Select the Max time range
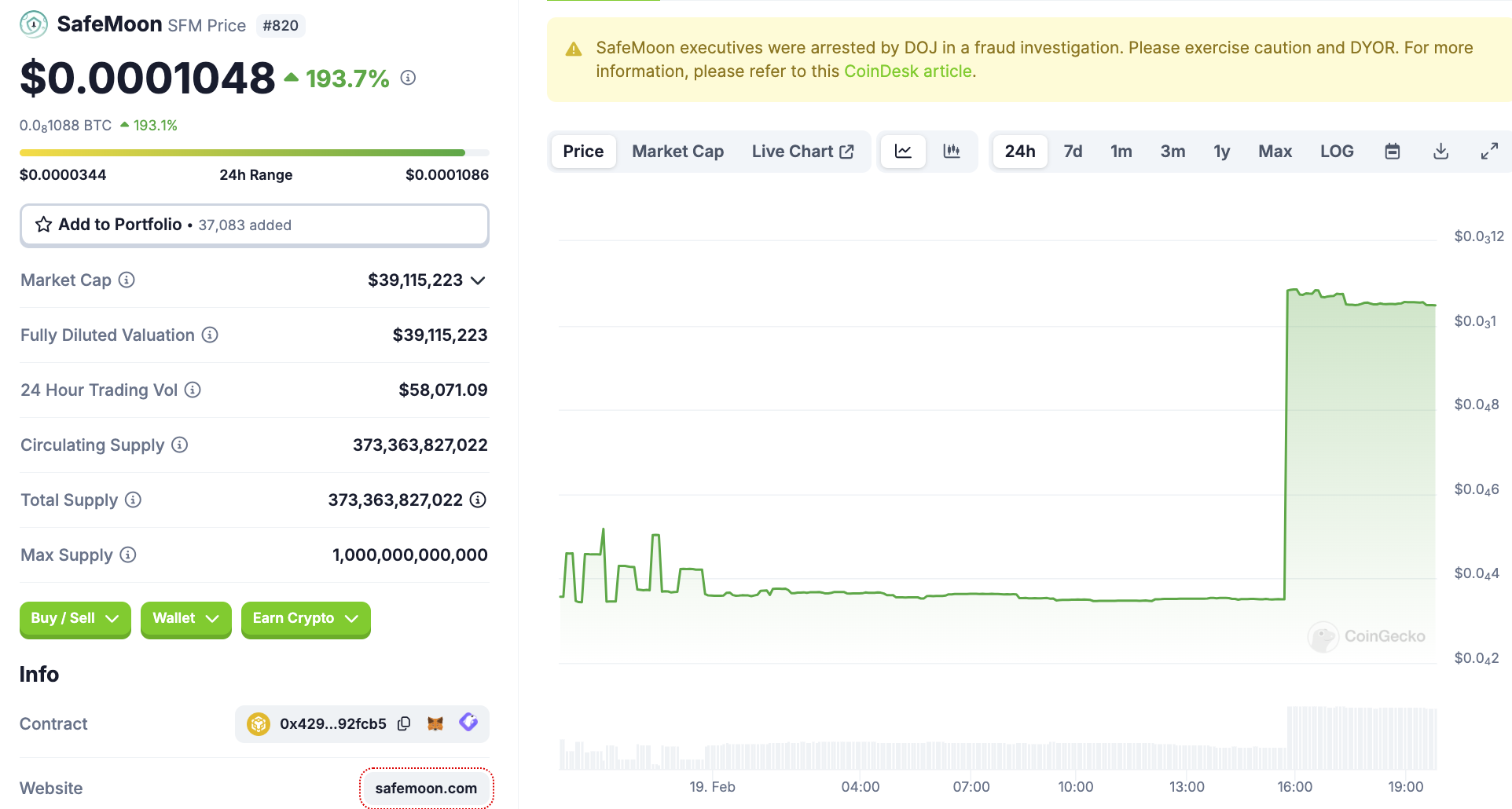The width and height of the screenshot is (1512, 809). 1275,151
